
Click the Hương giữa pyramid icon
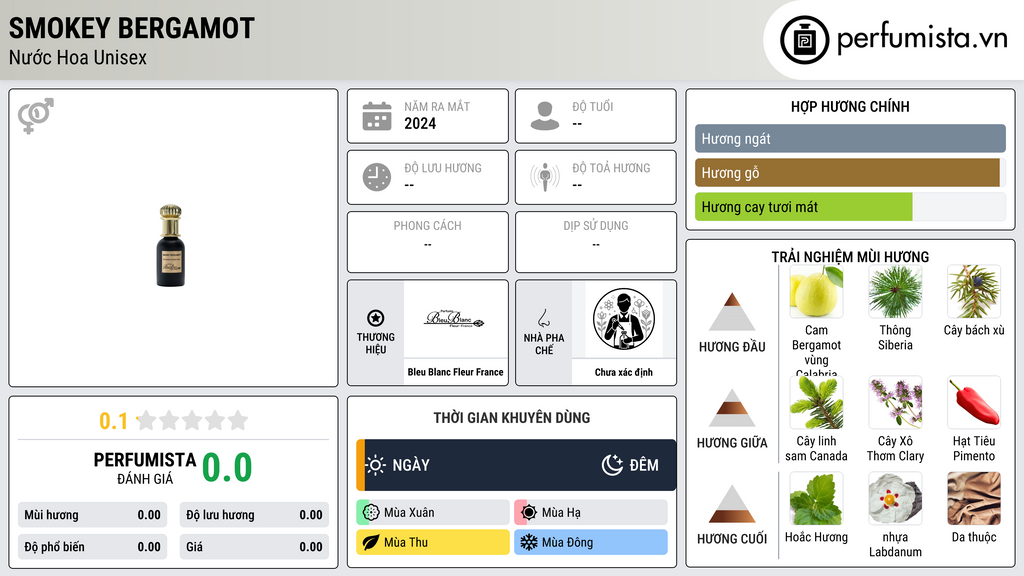pyautogui.click(x=732, y=408)
